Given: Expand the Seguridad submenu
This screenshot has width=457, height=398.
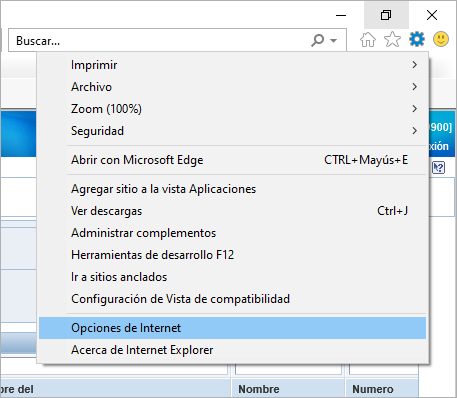Looking at the screenshot, I should [232, 131].
